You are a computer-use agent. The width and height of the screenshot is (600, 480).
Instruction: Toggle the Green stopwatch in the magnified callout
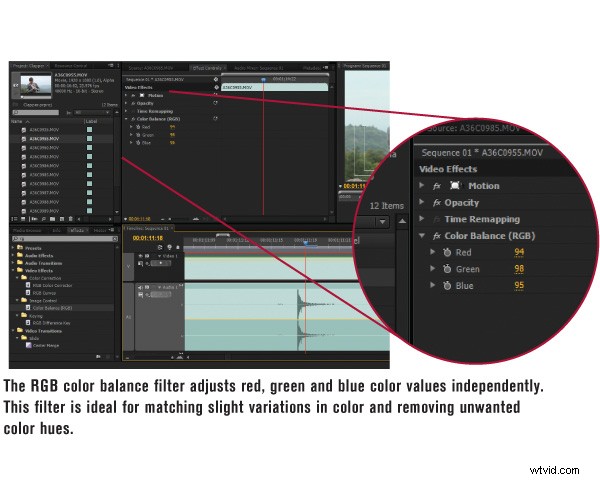pyautogui.click(x=447, y=269)
